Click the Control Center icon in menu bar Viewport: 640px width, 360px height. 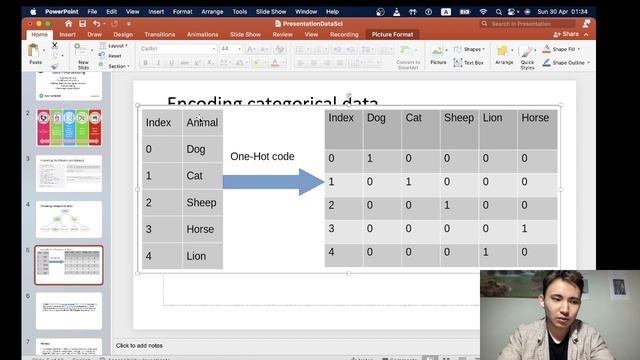click(511, 12)
